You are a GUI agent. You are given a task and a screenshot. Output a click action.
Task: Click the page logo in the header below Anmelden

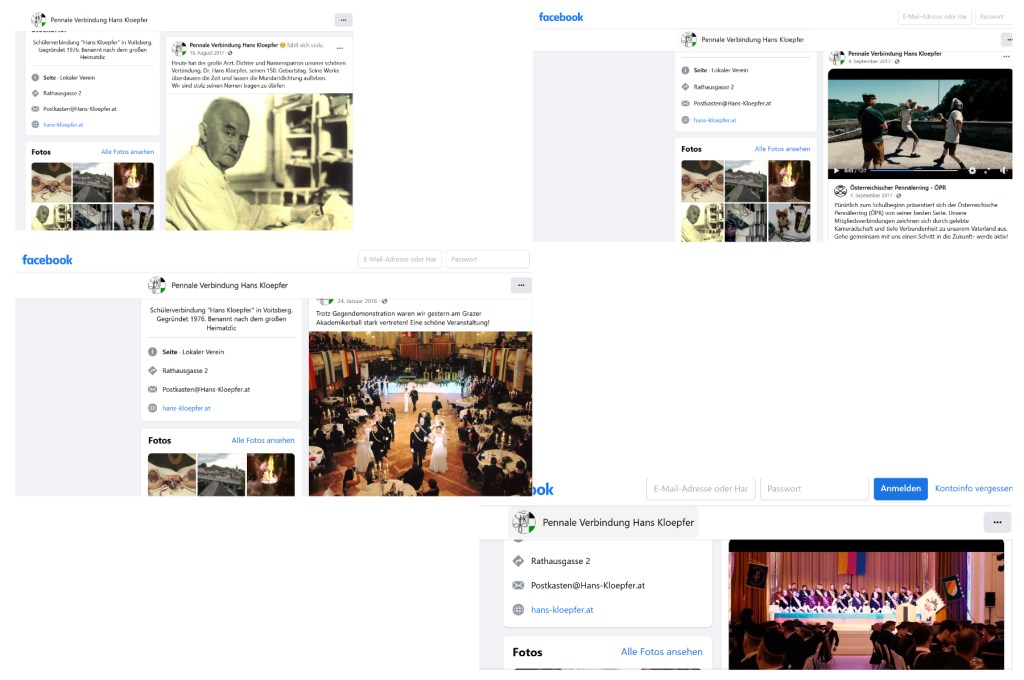525,522
